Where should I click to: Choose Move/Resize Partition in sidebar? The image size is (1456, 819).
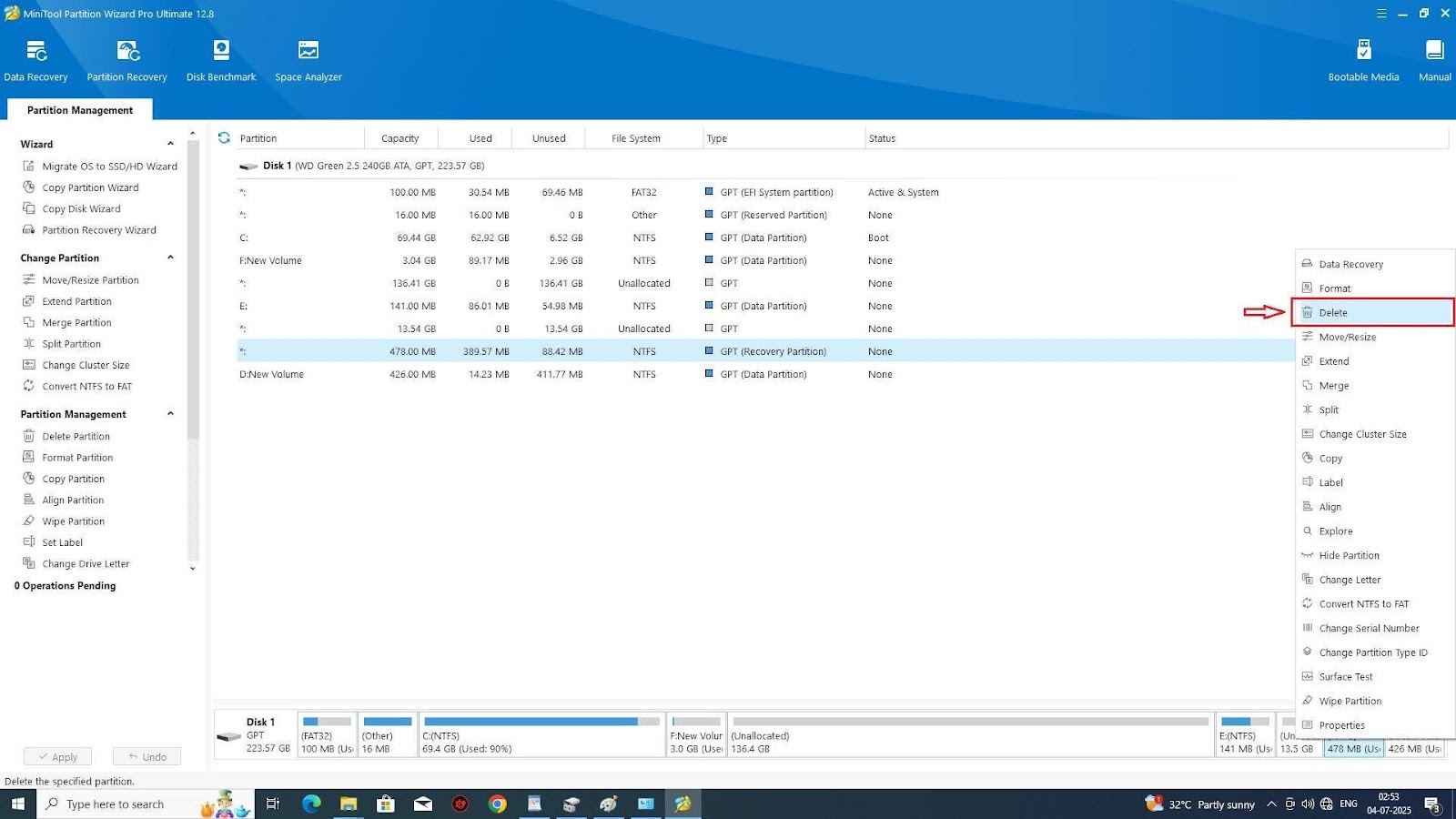(x=81, y=280)
